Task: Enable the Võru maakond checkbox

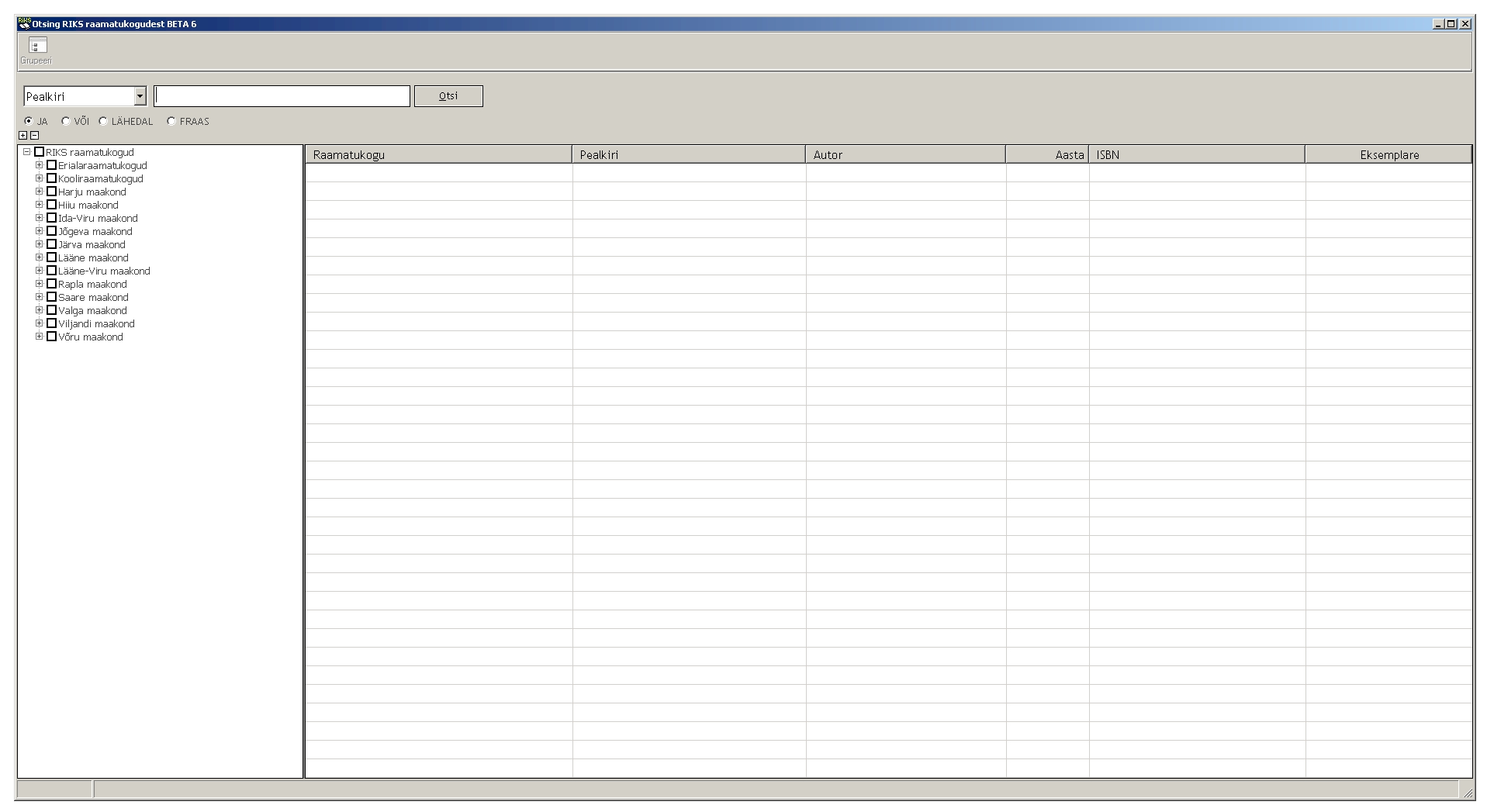Action: 52,337
